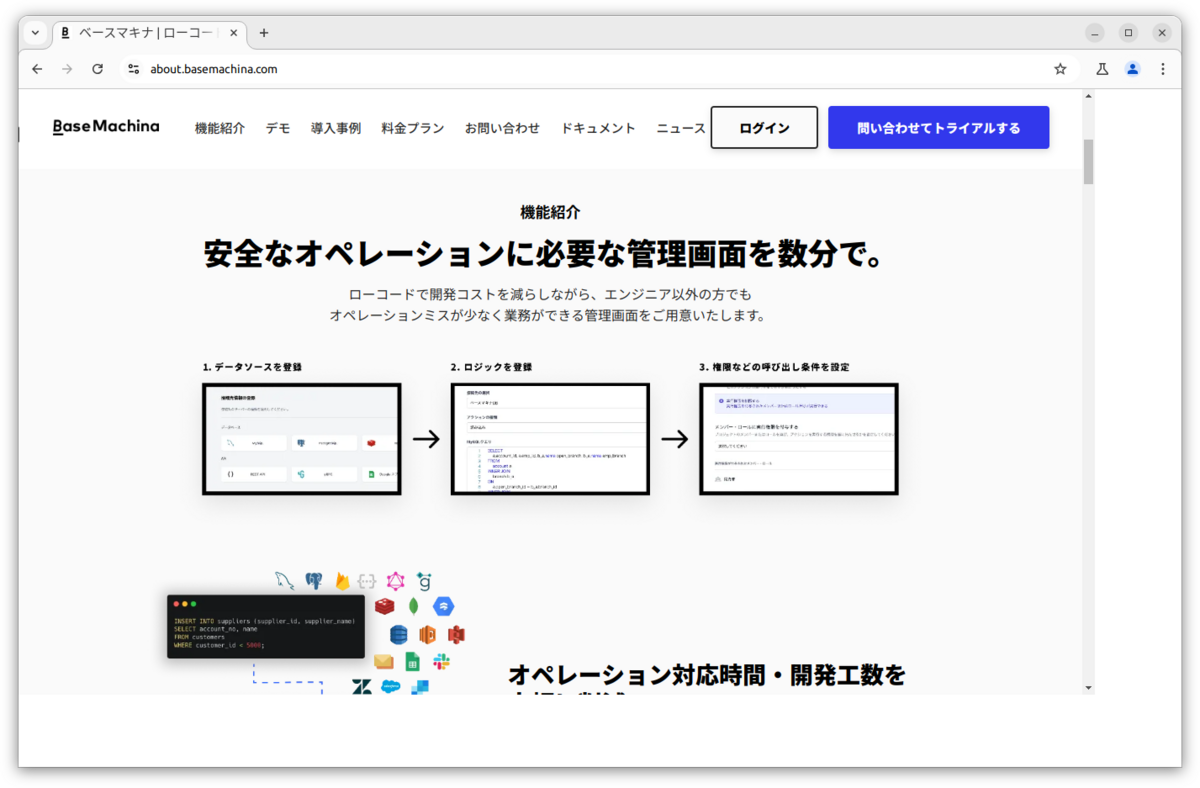Viewport: 1200px width, 788px height.
Task: Click the scrollbar up arrow
Action: pos(1088,96)
